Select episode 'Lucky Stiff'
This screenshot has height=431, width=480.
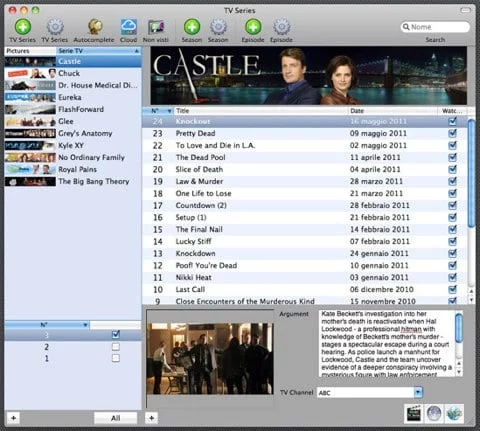click(305, 241)
